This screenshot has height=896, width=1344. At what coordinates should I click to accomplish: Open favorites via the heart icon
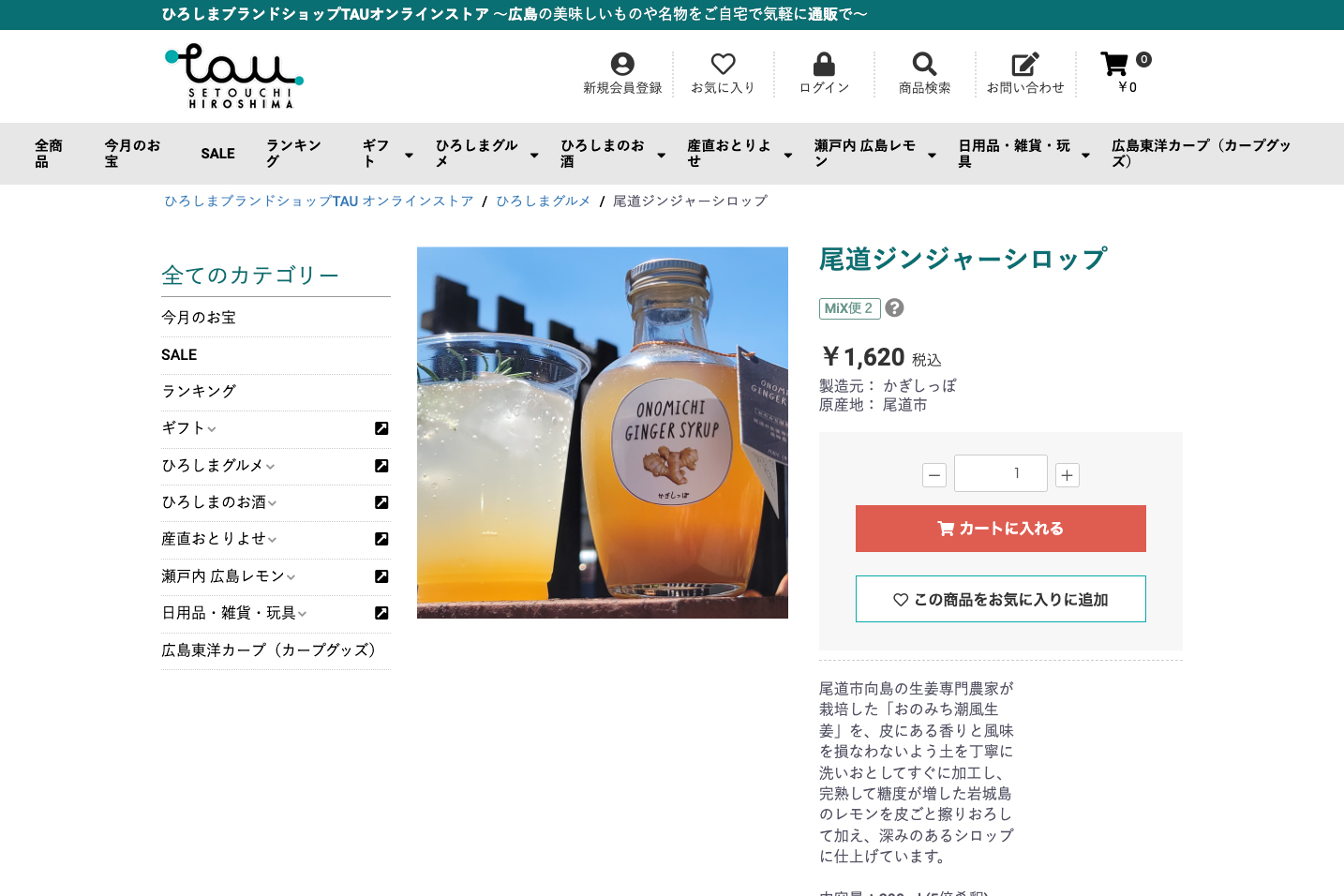(723, 64)
